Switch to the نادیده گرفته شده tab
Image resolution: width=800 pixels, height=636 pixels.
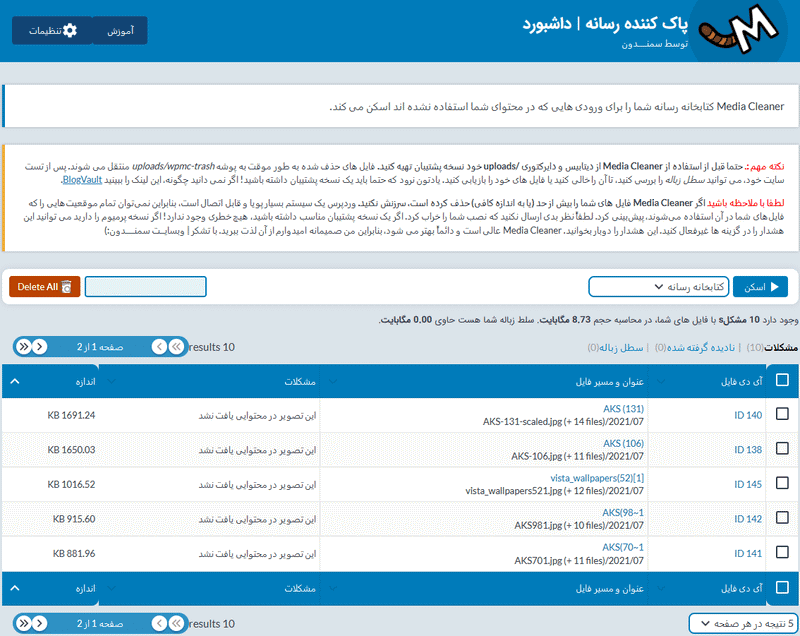point(695,347)
